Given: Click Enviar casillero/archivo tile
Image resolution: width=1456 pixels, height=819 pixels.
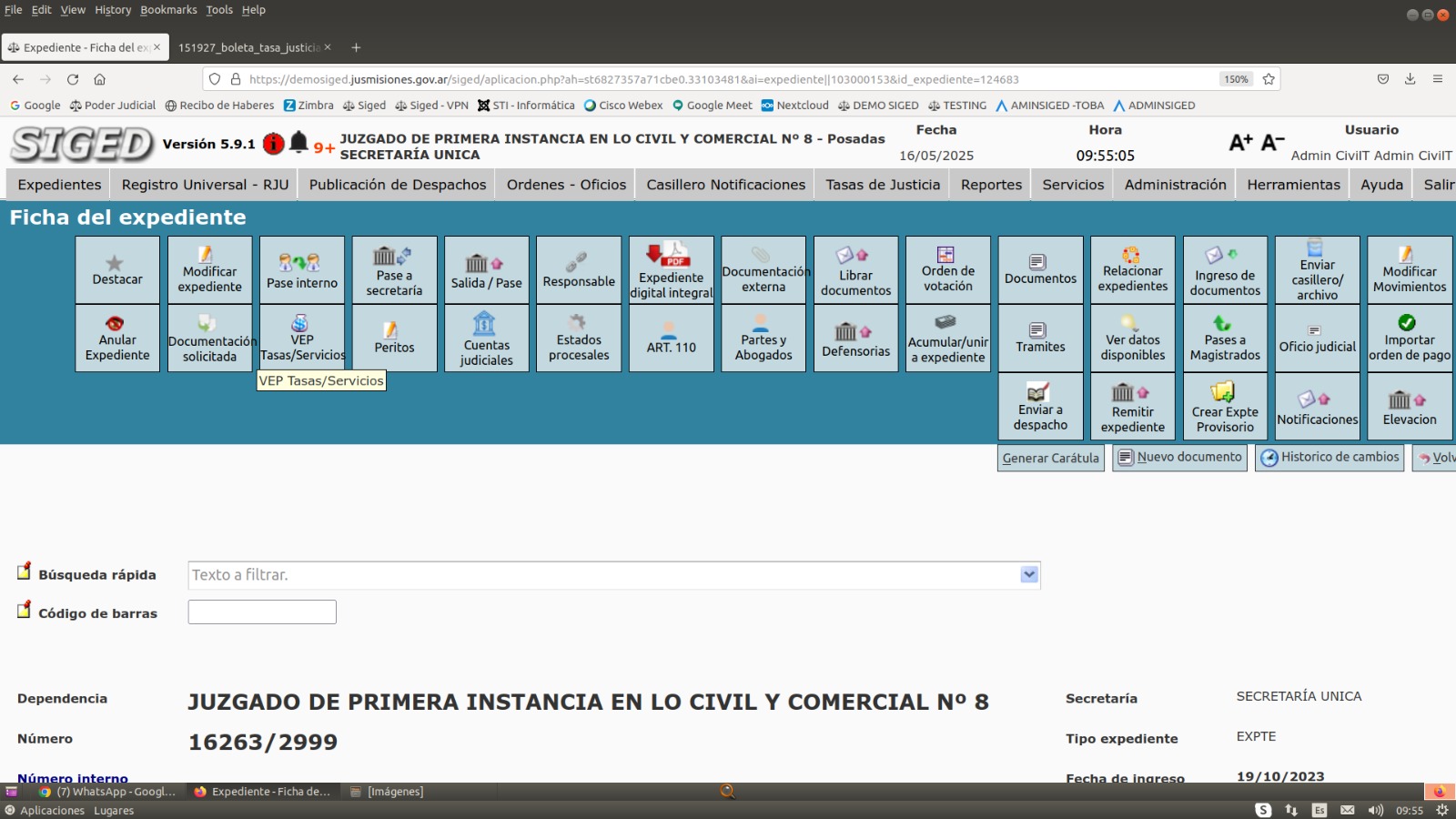Looking at the screenshot, I should (x=1318, y=270).
